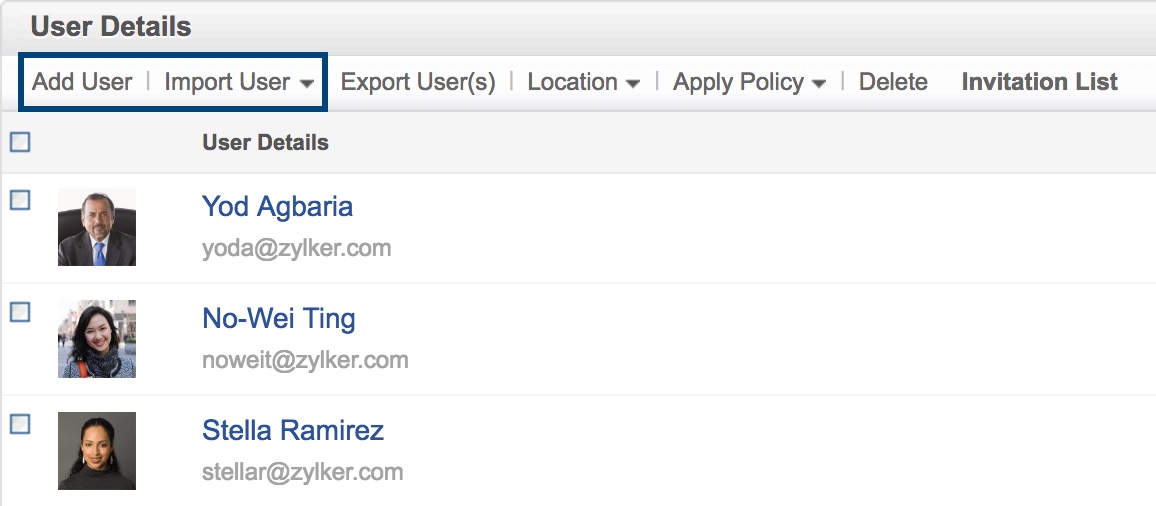Open Yod Agbaria's user profile link
Image resolution: width=1156 pixels, height=506 pixels.
coord(277,207)
